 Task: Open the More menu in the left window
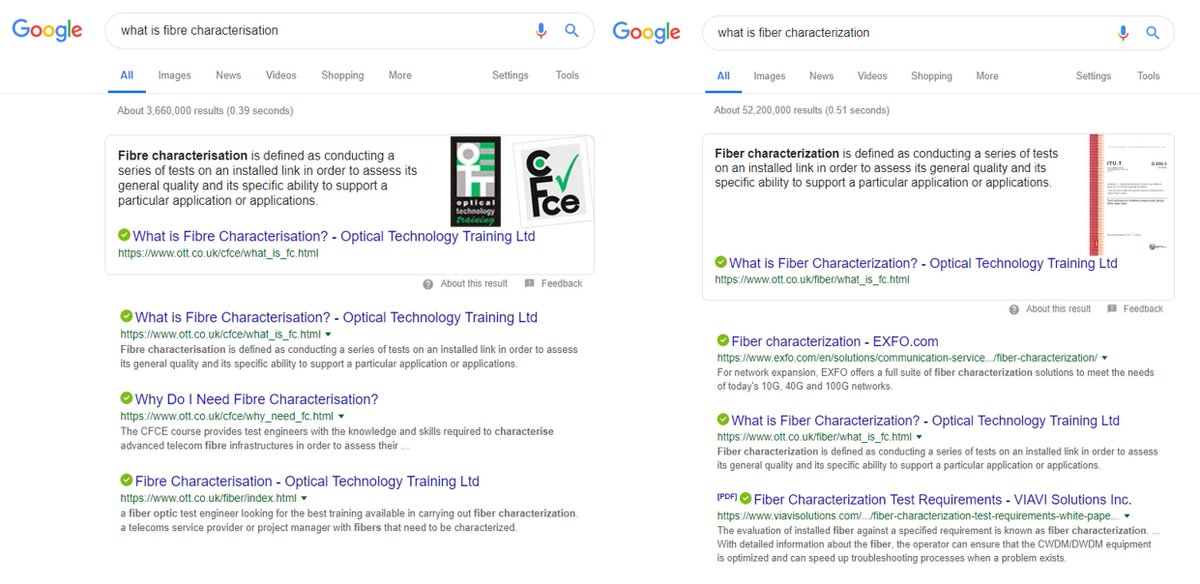pyautogui.click(x=400, y=75)
